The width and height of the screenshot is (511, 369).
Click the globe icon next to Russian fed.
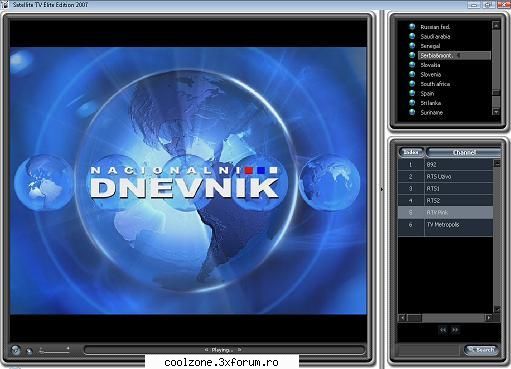click(412, 26)
